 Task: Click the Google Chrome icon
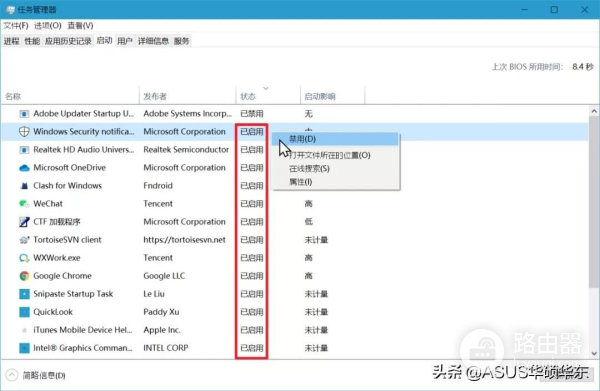point(24,276)
